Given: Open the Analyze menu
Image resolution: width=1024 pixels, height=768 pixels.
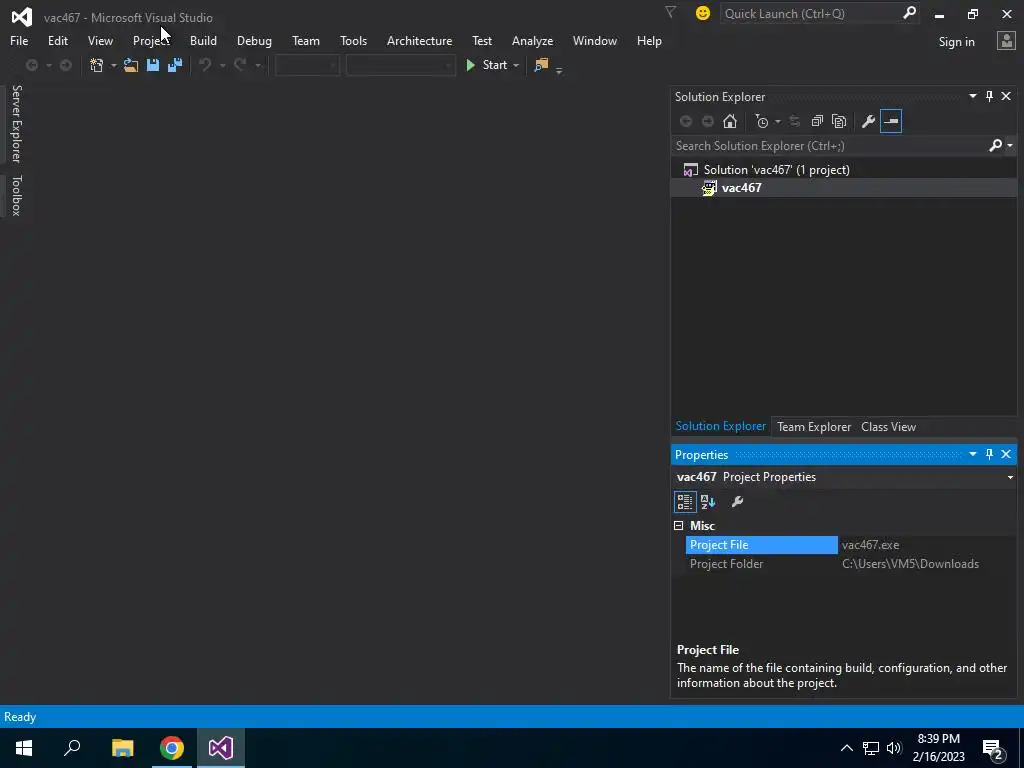Looking at the screenshot, I should coord(532,40).
